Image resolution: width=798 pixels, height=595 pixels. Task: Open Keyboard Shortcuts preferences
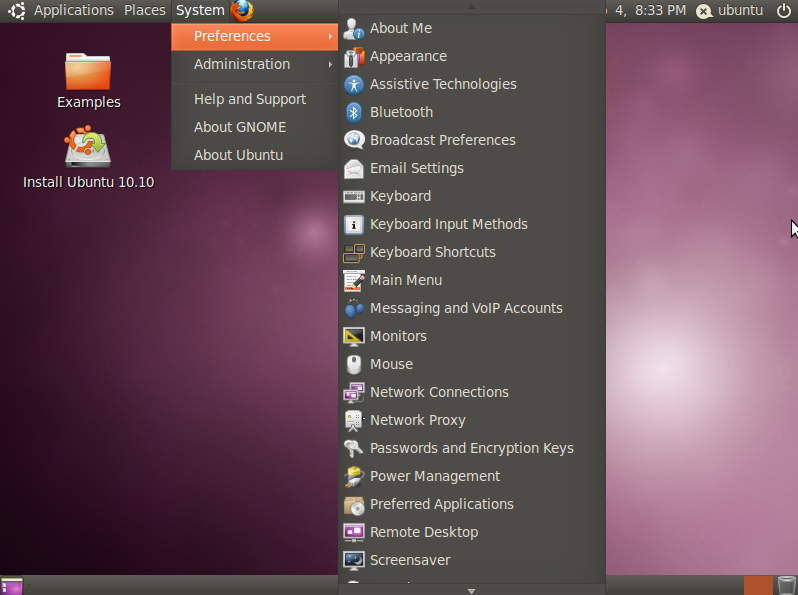[432, 252]
